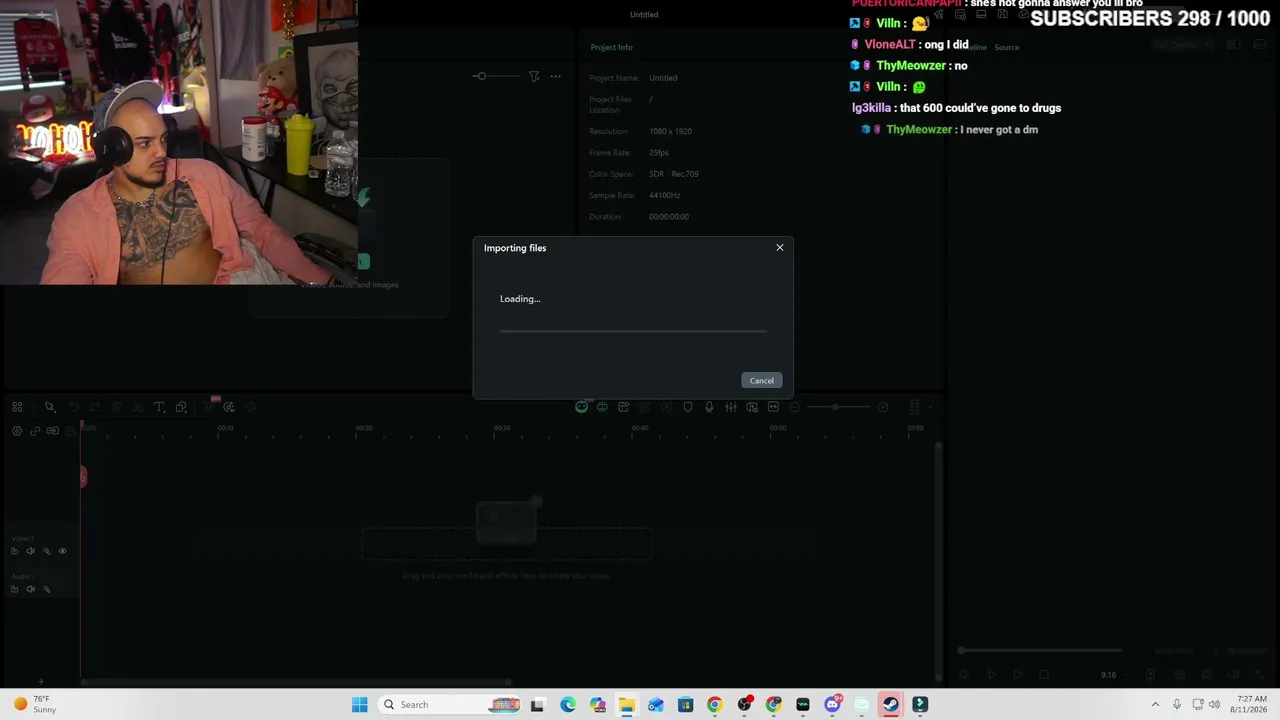Click the timeline marker shield icon

click(688, 407)
